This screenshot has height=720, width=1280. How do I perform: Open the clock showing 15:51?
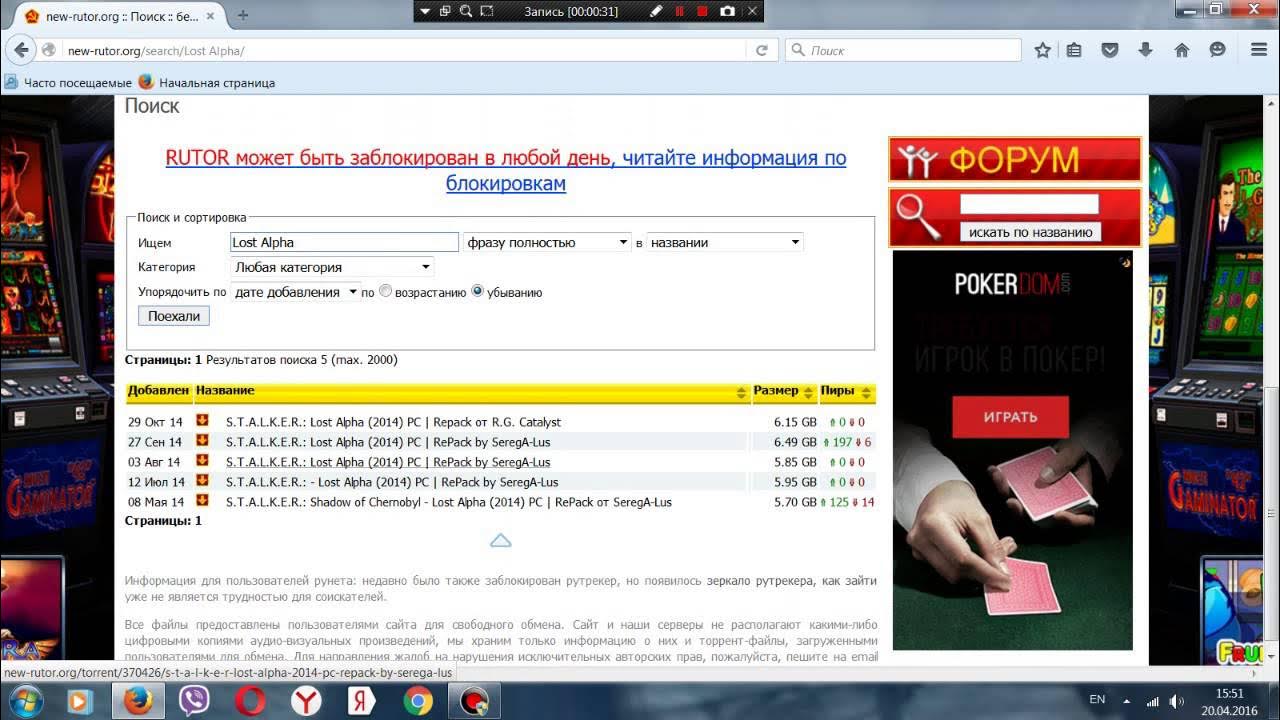point(1230,693)
